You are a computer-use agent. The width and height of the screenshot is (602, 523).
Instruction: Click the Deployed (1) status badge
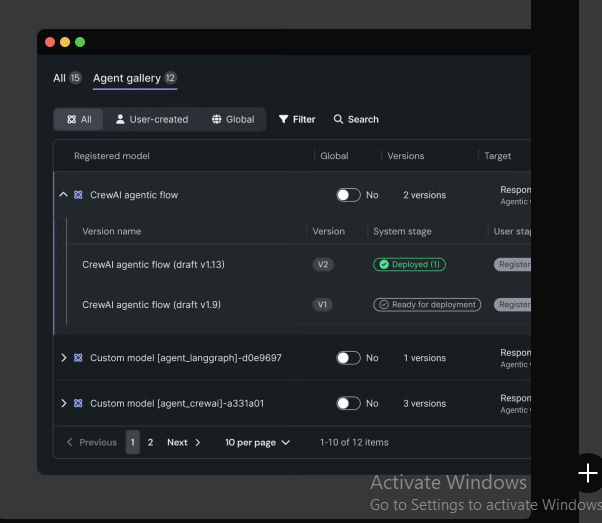pyautogui.click(x=409, y=264)
